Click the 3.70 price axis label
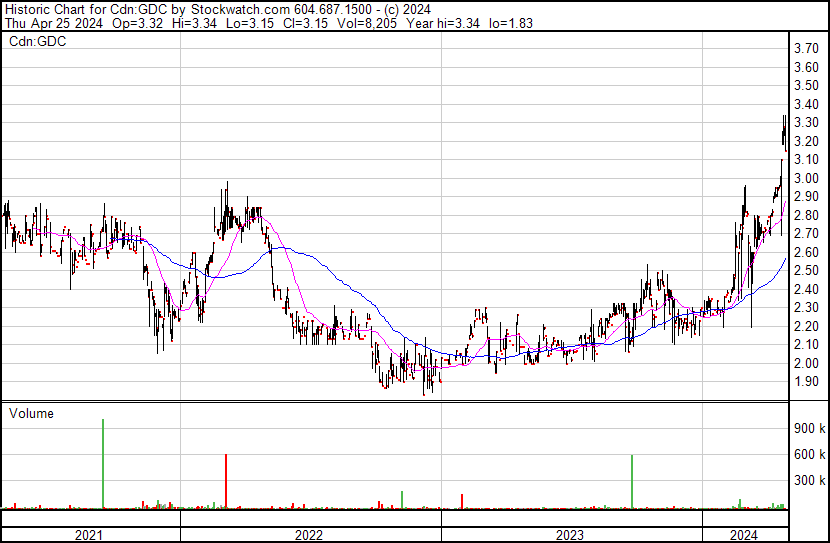Image resolution: width=830 pixels, height=543 pixels. click(x=806, y=49)
